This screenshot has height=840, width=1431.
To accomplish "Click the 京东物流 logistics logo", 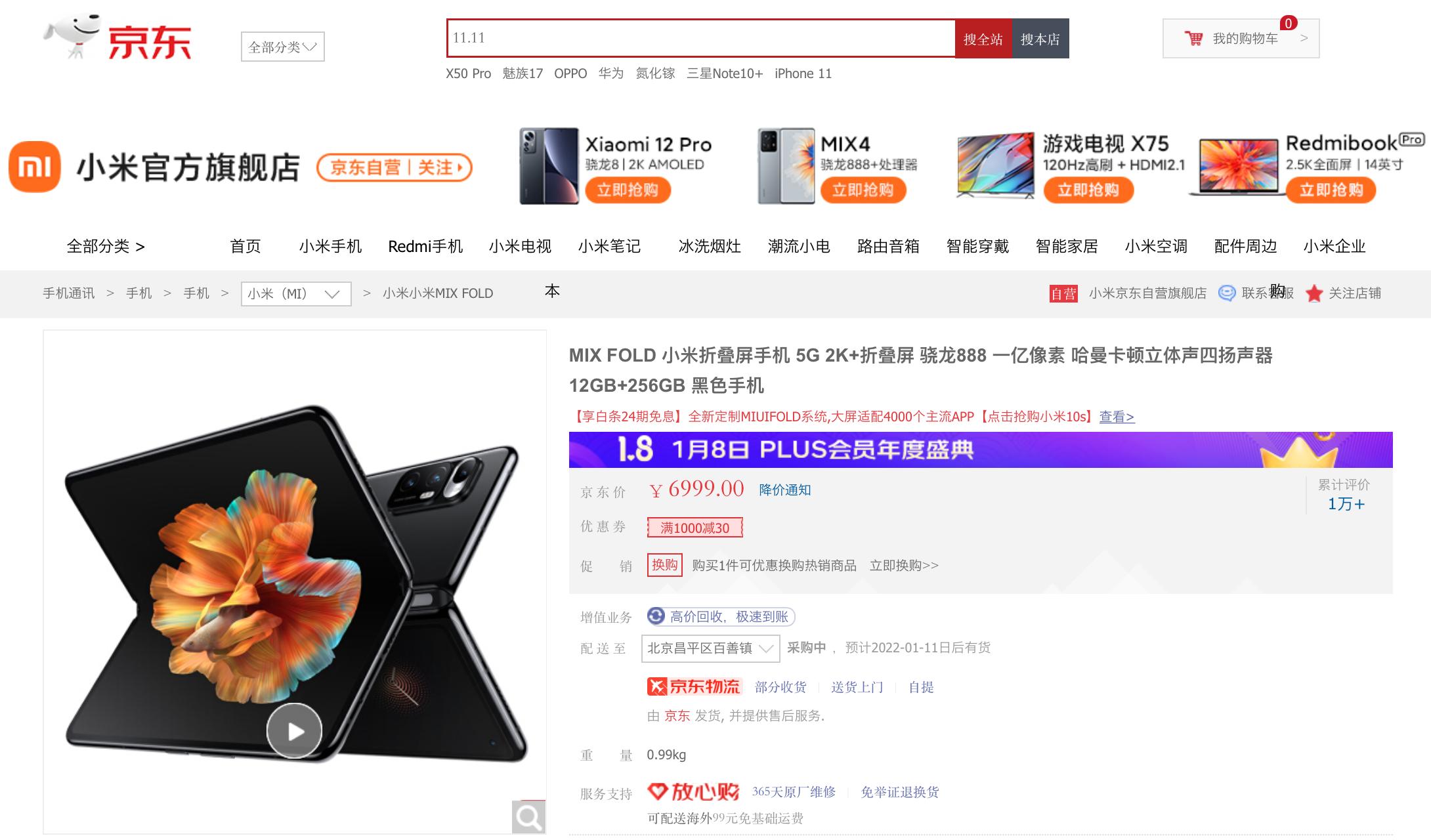I will click(x=694, y=687).
